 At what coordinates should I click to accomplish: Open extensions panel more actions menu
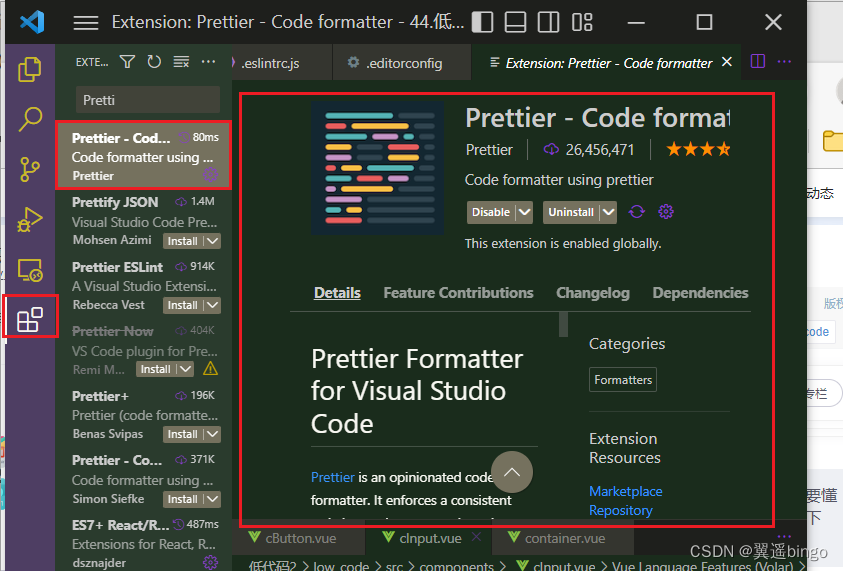click(x=208, y=62)
